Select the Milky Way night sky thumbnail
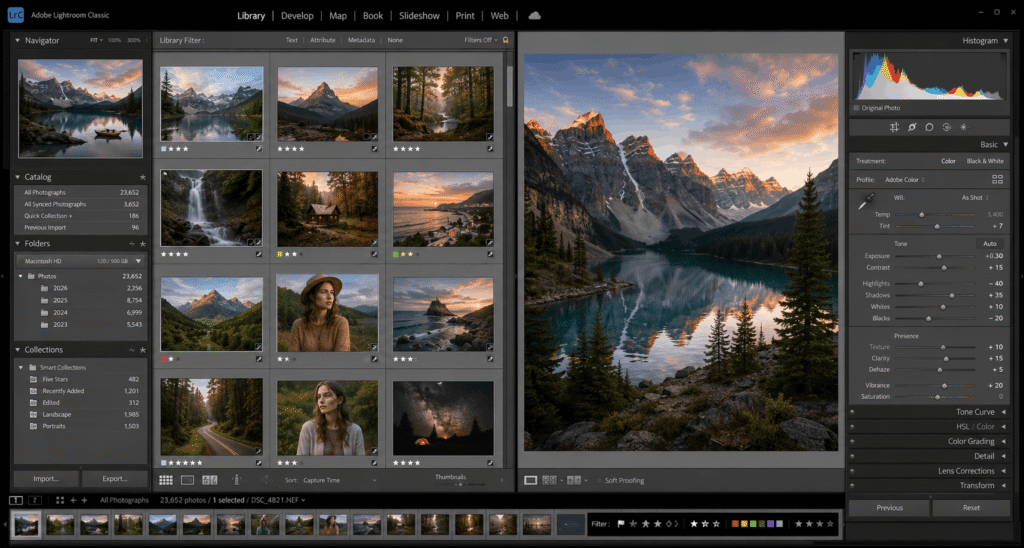Screen dimensions: 1024x548 point(443,418)
